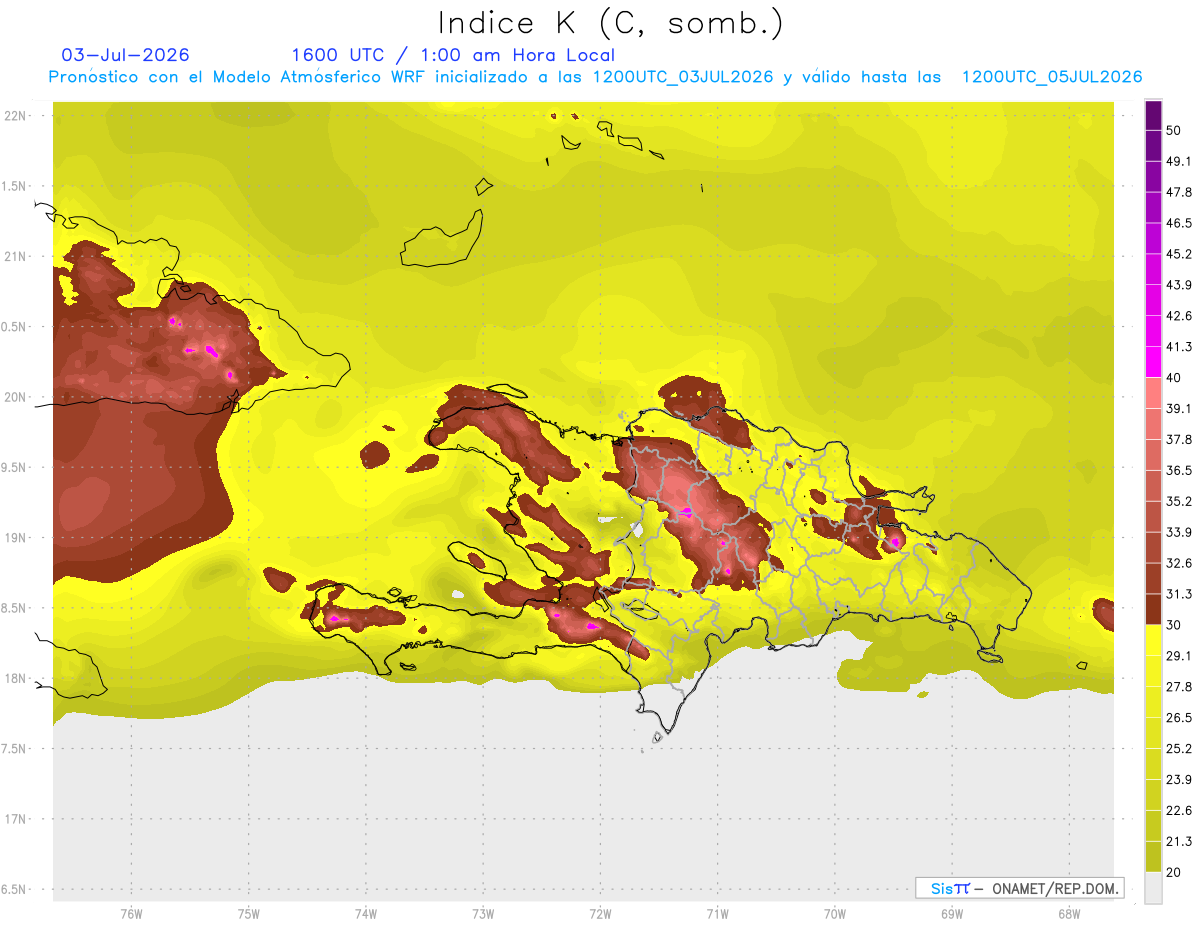Viewport: 1200px width, 927px height.
Task: Click the colorbar label "45.2"
Action: pyautogui.click(x=1179, y=254)
